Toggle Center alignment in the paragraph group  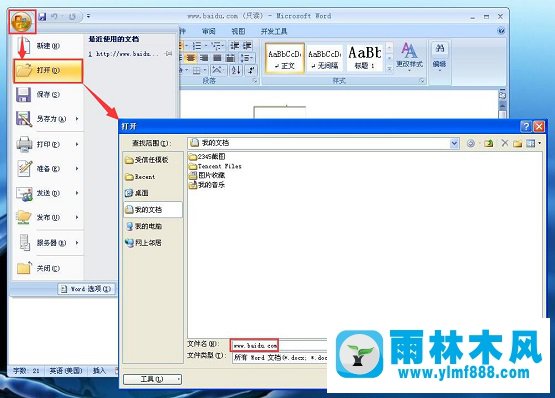point(191,58)
